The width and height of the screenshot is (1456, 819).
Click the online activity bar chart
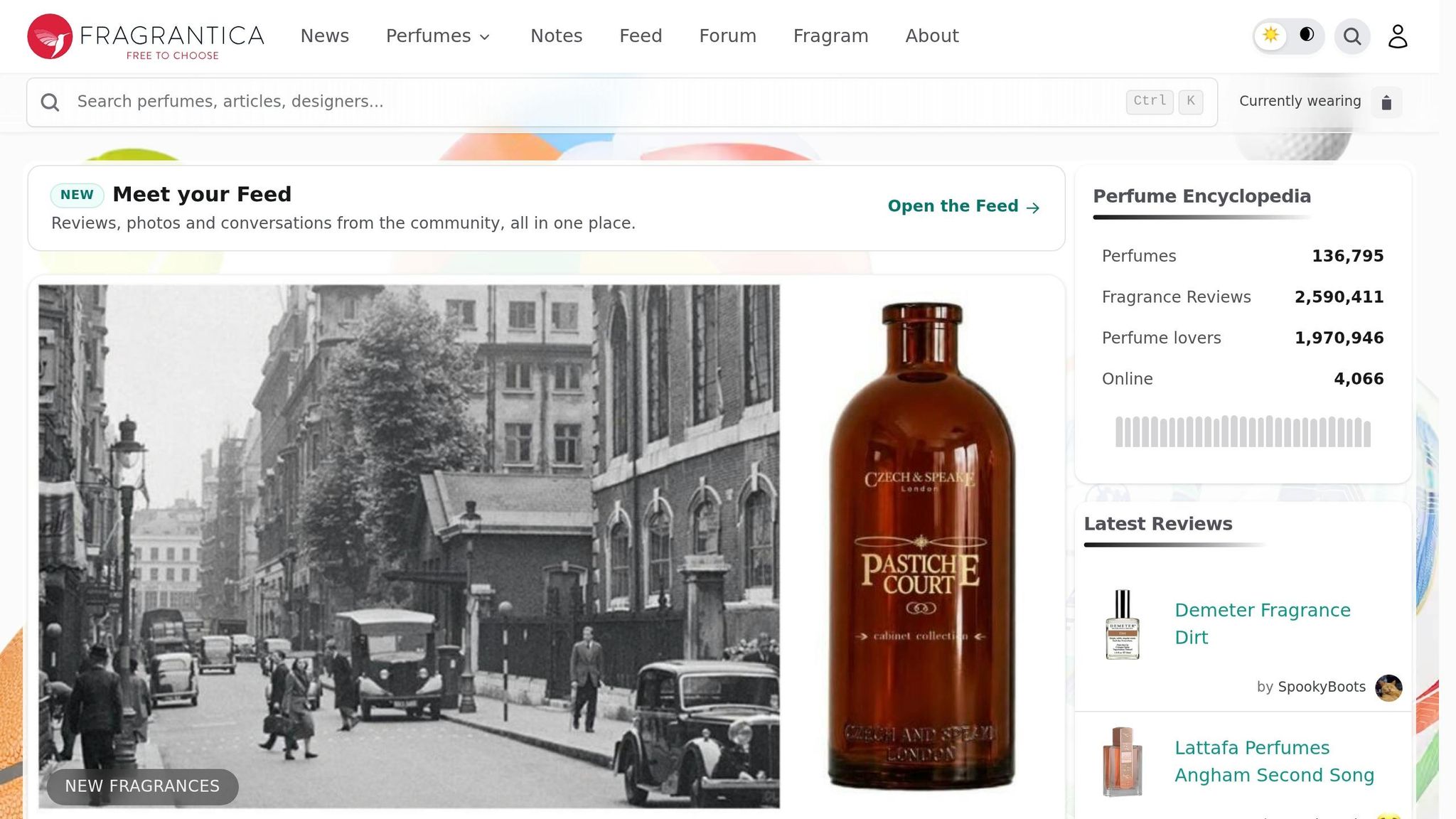click(x=1243, y=432)
